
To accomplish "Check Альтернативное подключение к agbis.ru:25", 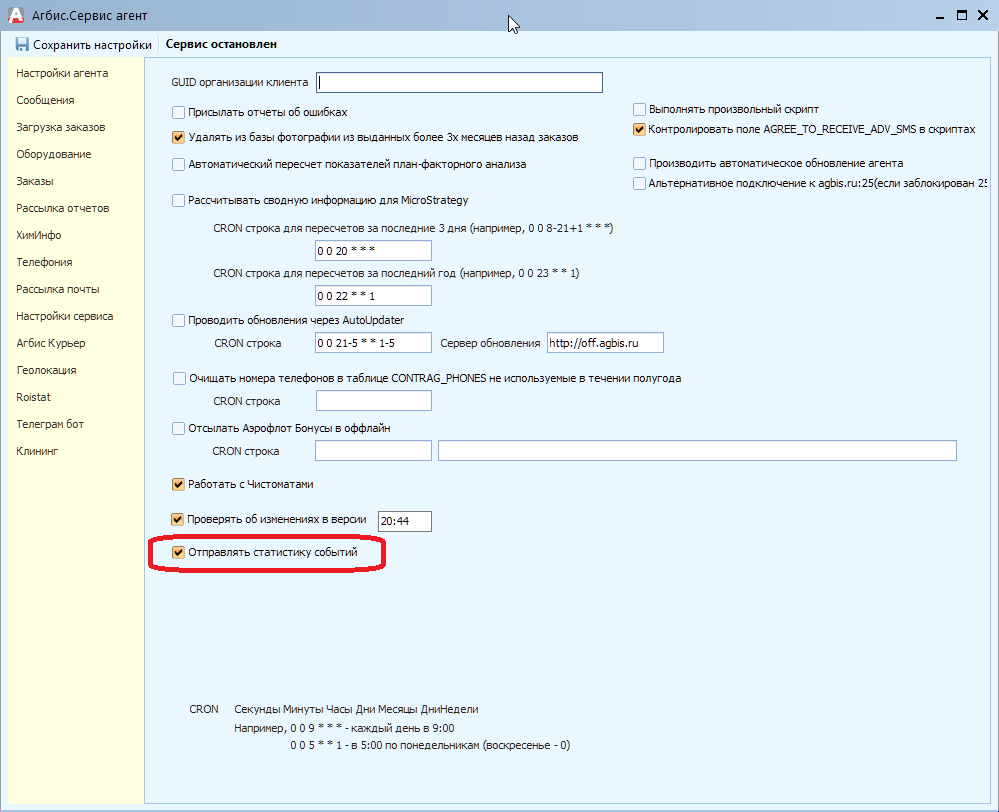I will tap(639, 184).
